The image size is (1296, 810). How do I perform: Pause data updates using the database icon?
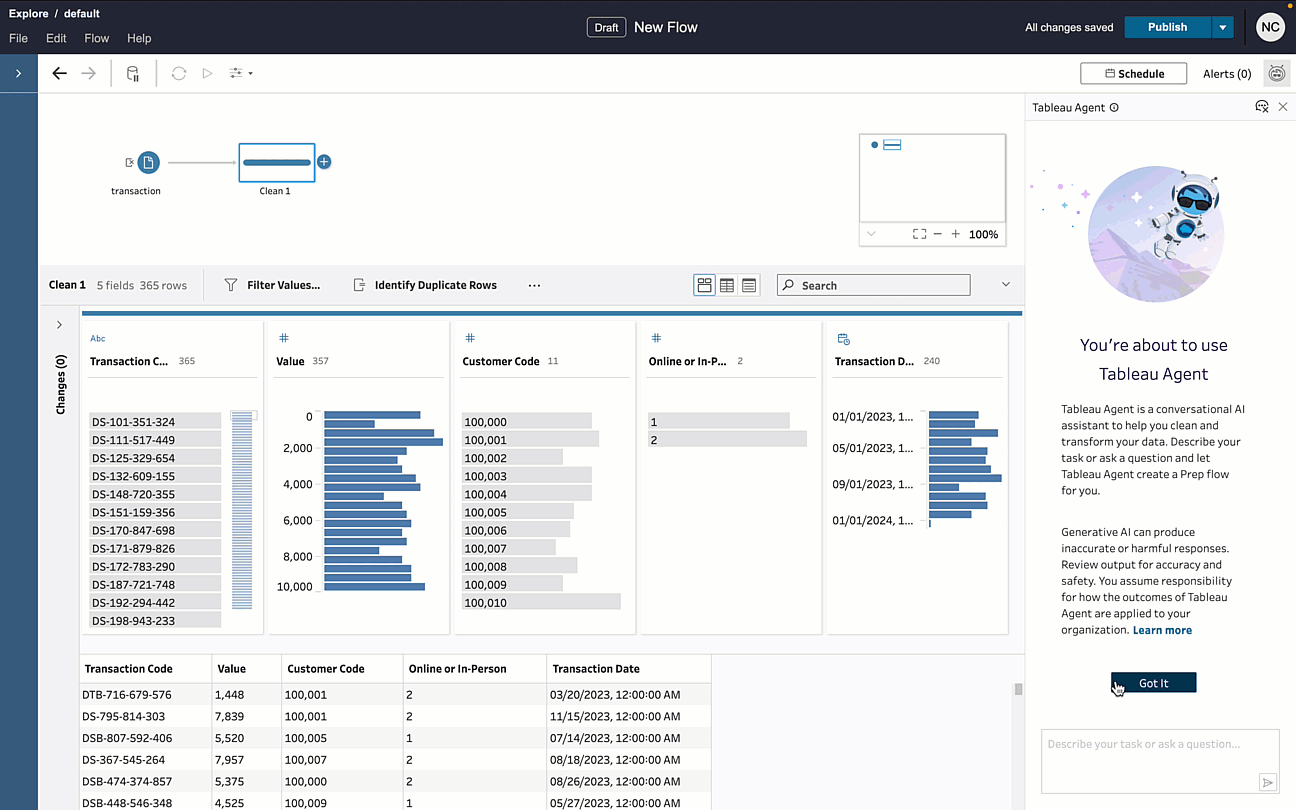(132, 72)
